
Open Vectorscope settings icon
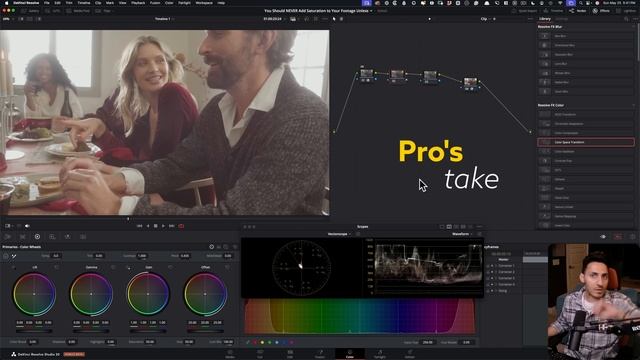coord(358,234)
